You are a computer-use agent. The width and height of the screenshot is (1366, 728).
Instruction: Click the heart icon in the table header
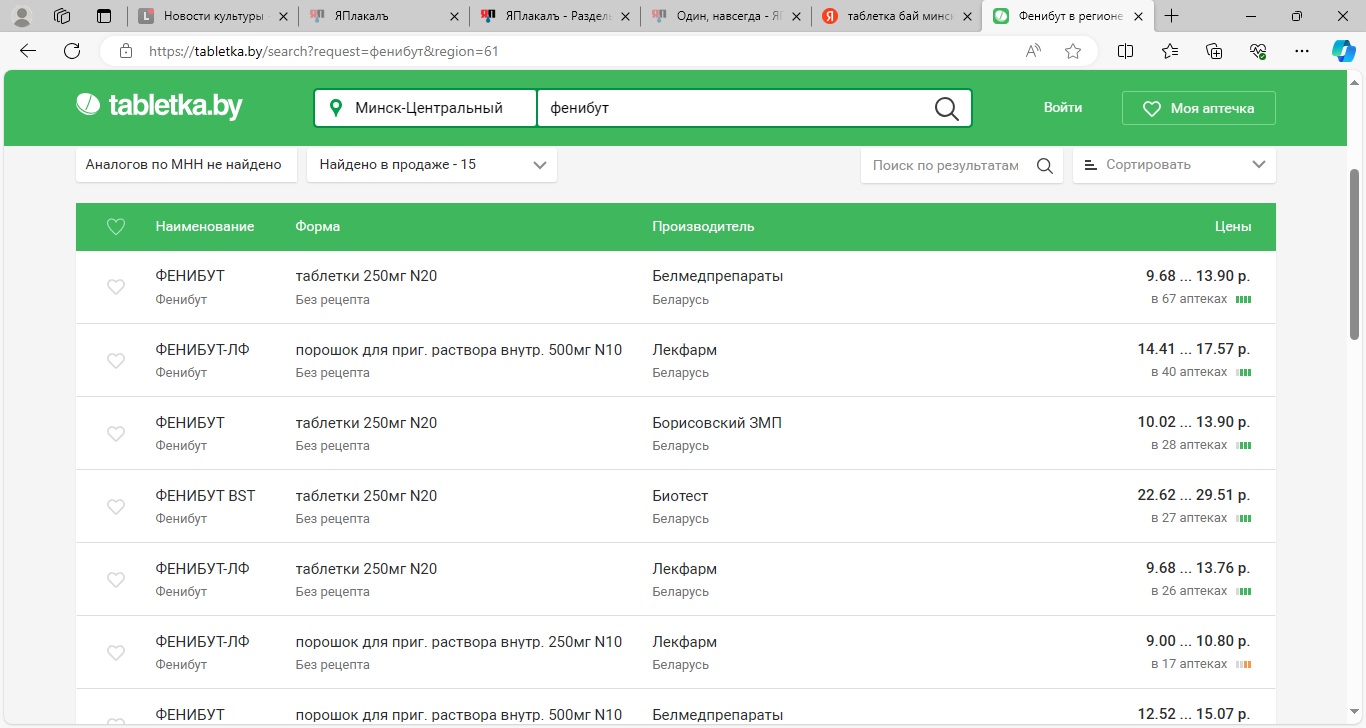[x=116, y=227]
